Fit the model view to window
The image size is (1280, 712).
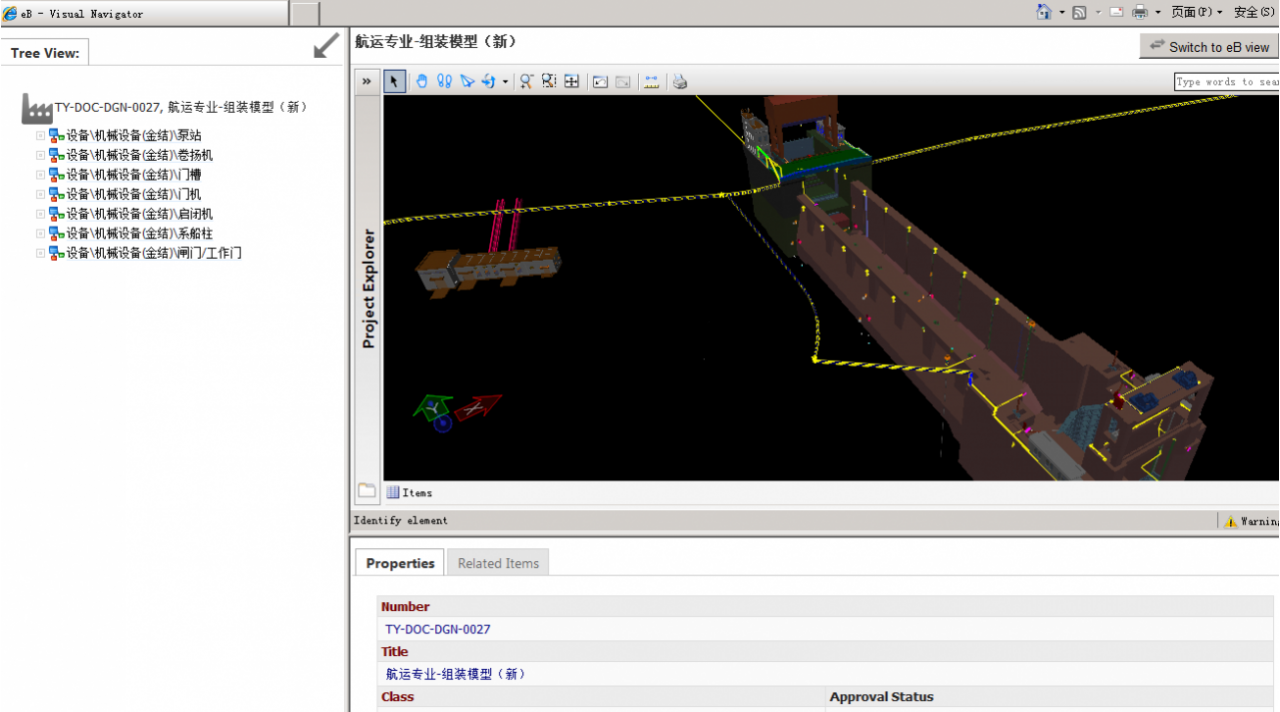[x=572, y=81]
